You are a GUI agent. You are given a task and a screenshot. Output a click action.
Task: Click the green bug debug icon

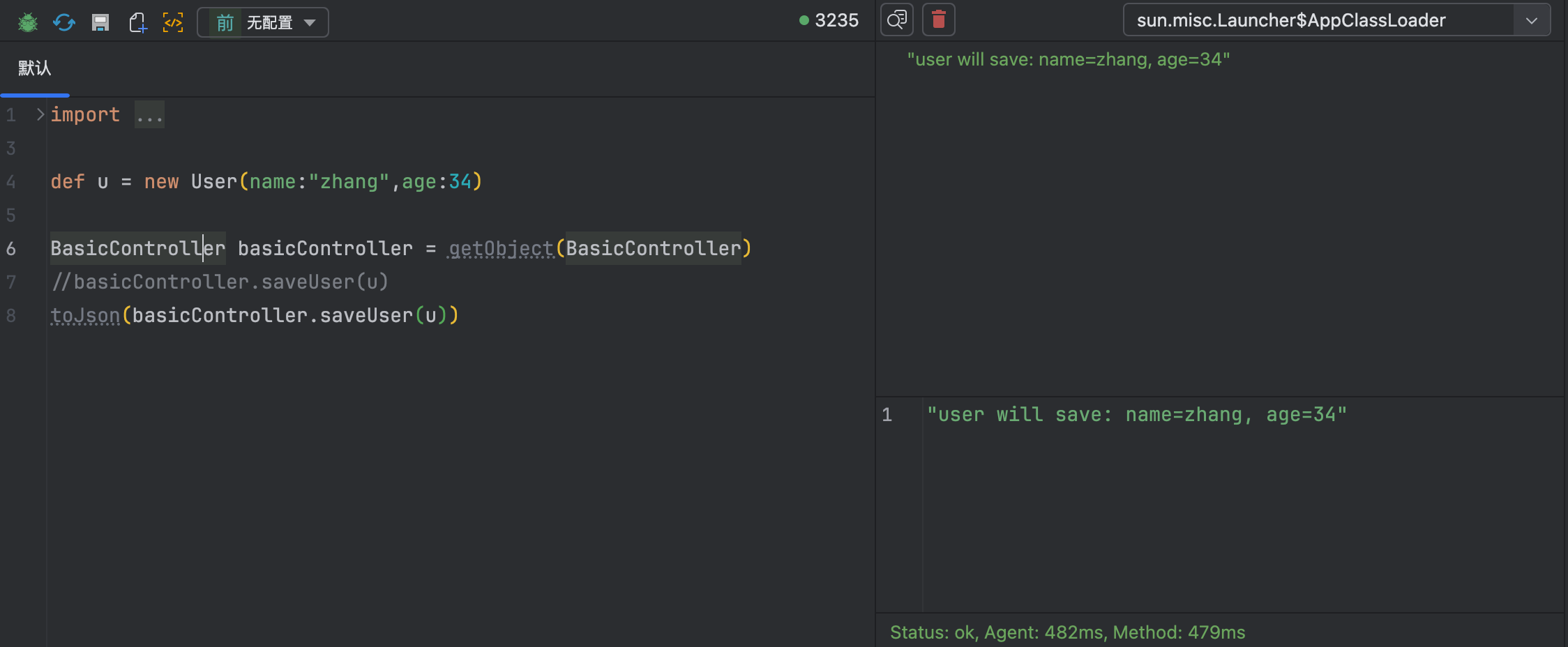[x=28, y=22]
